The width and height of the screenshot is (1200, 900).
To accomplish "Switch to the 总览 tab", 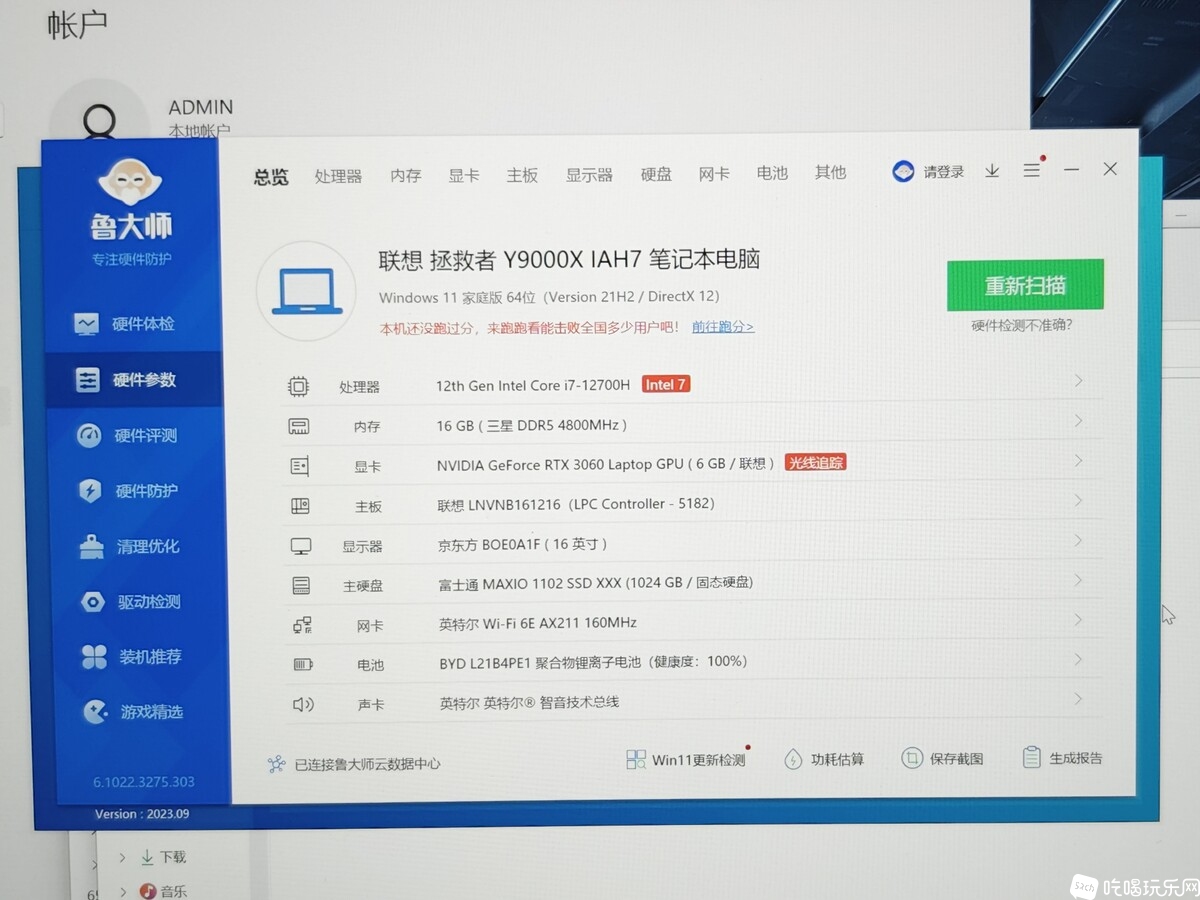I will pyautogui.click(x=271, y=177).
